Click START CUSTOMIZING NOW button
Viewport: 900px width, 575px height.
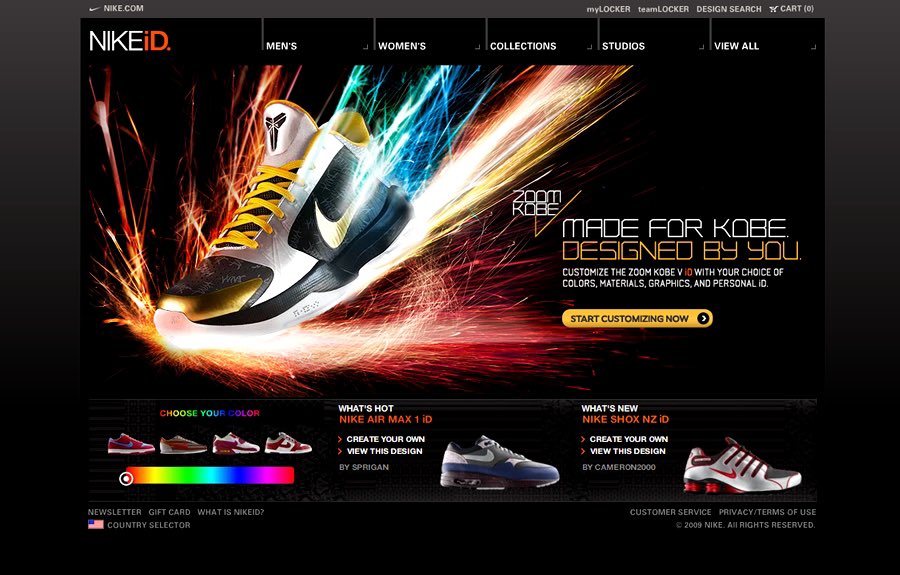[637, 318]
